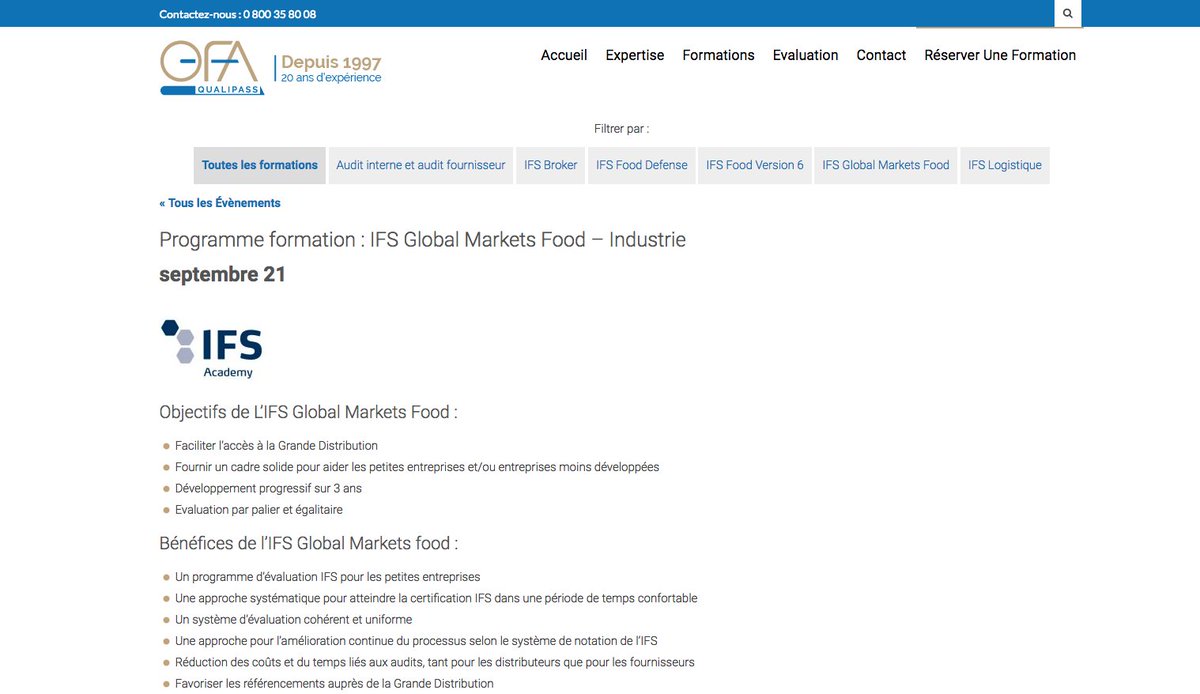Filter by IFS Food Version 6
The width and height of the screenshot is (1200, 694).
point(755,165)
